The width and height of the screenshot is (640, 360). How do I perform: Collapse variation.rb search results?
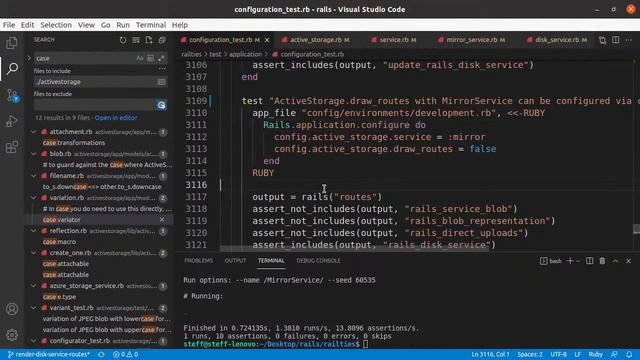pos(34,198)
